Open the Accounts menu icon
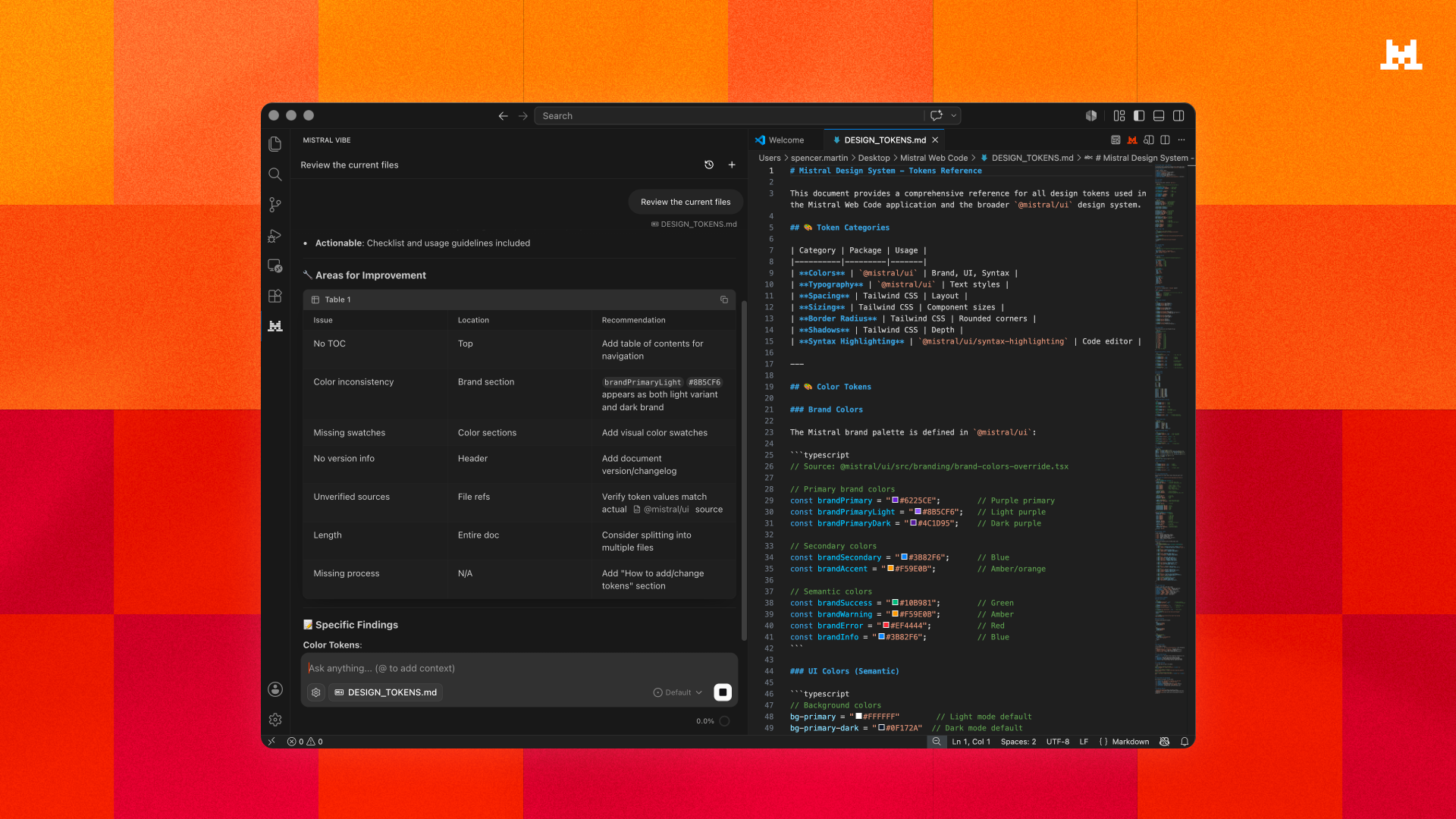 pyautogui.click(x=275, y=689)
